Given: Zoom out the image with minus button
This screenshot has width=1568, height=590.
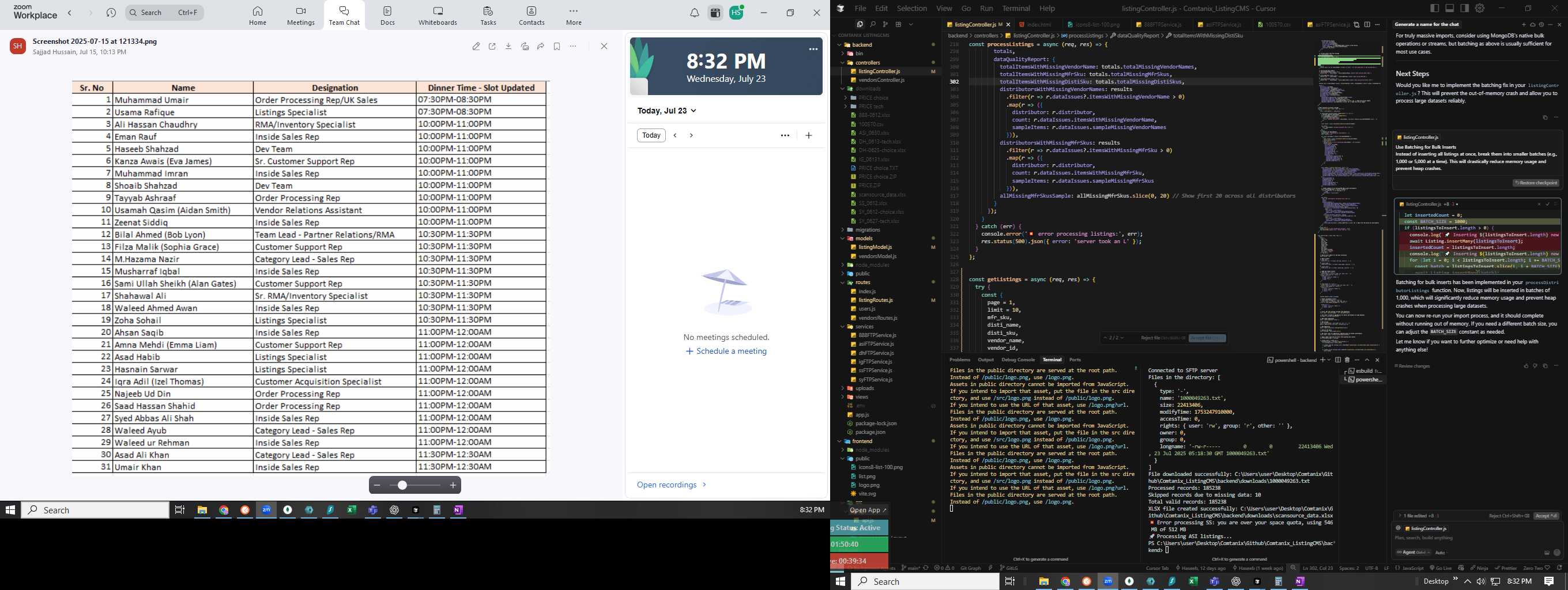Looking at the screenshot, I should (x=377, y=485).
